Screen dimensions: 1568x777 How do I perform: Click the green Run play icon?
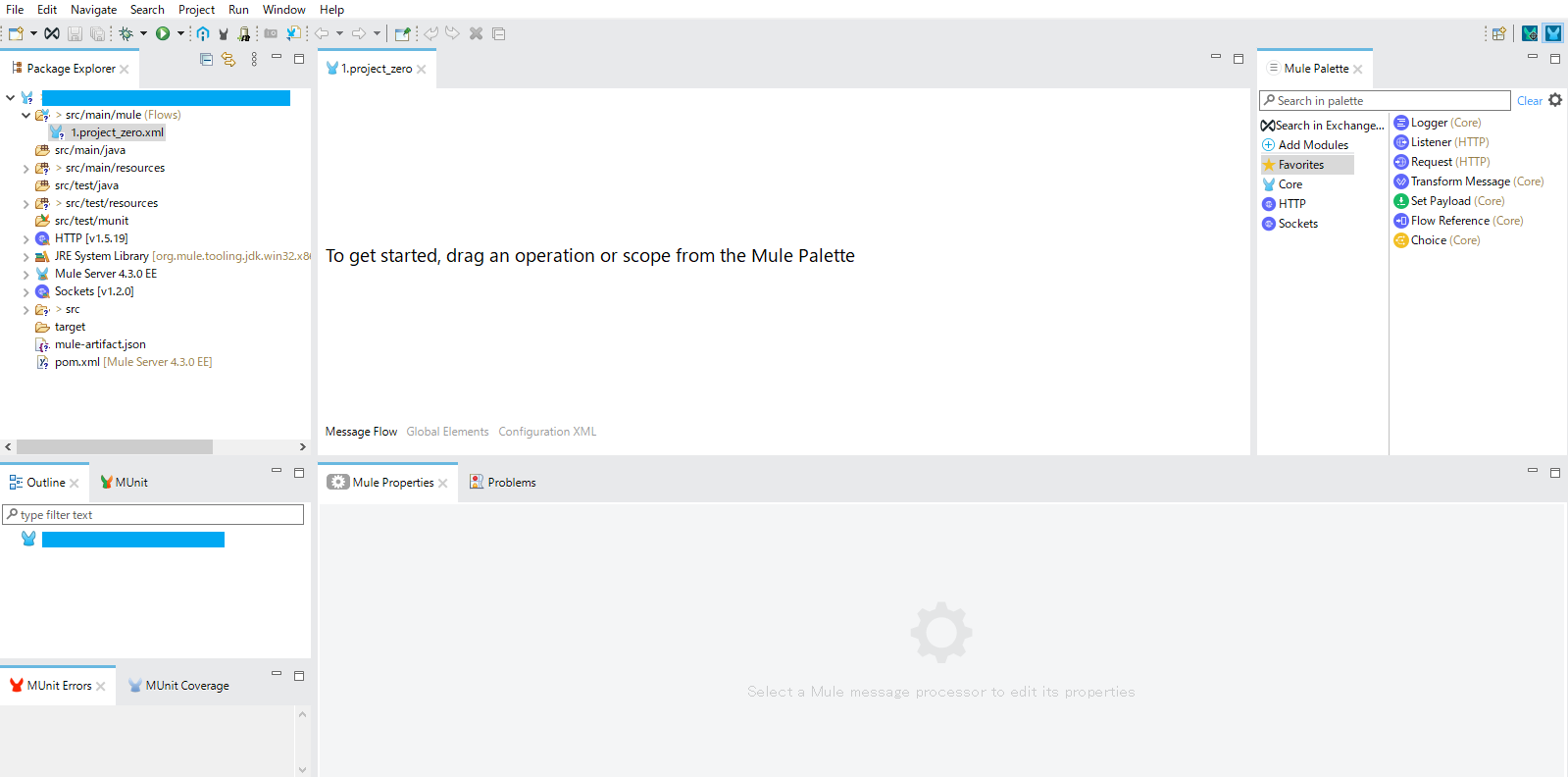click(x=163, y=33)
